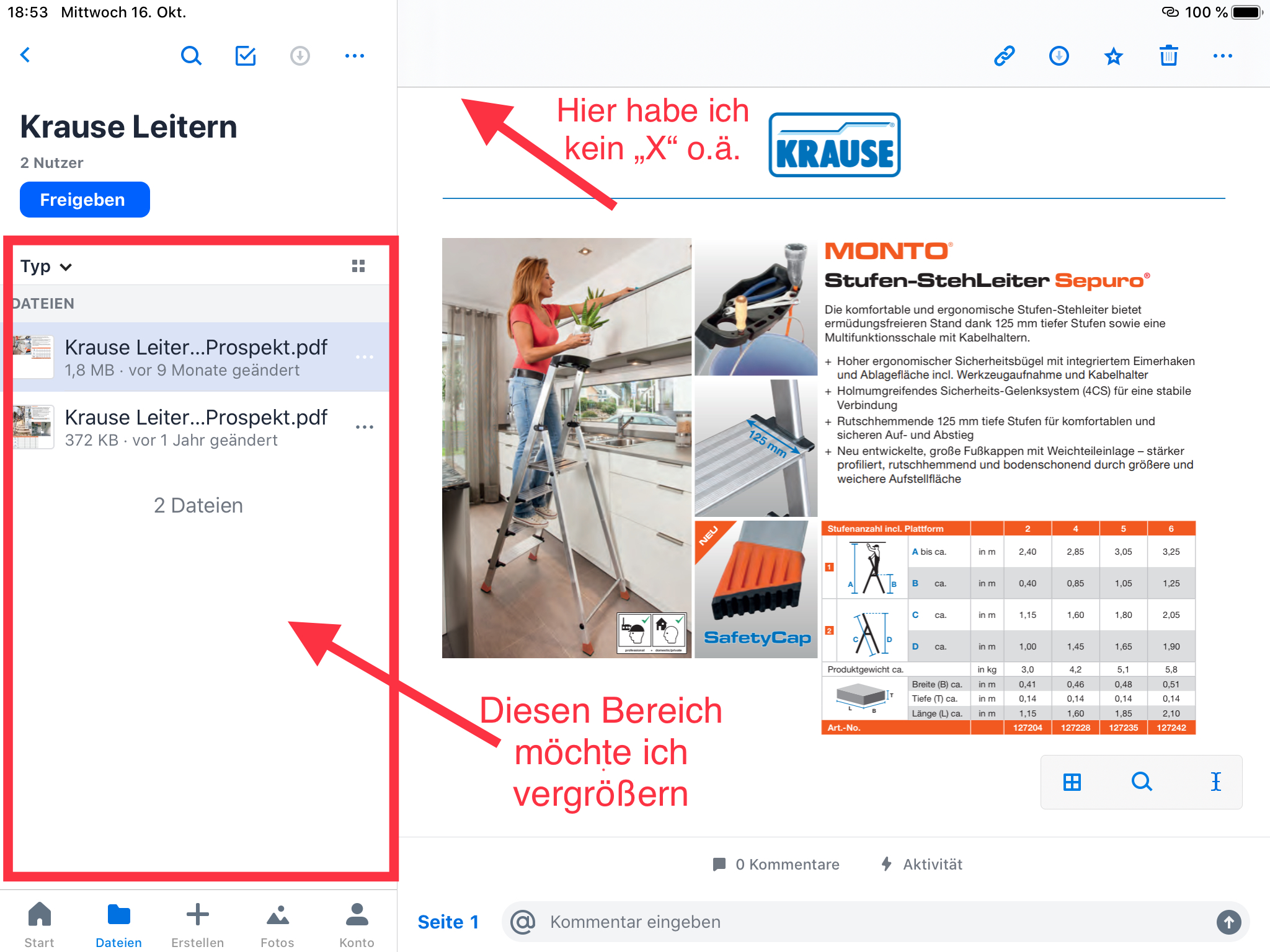
Task: Switch to grid view layout
Action: [358, 267]
